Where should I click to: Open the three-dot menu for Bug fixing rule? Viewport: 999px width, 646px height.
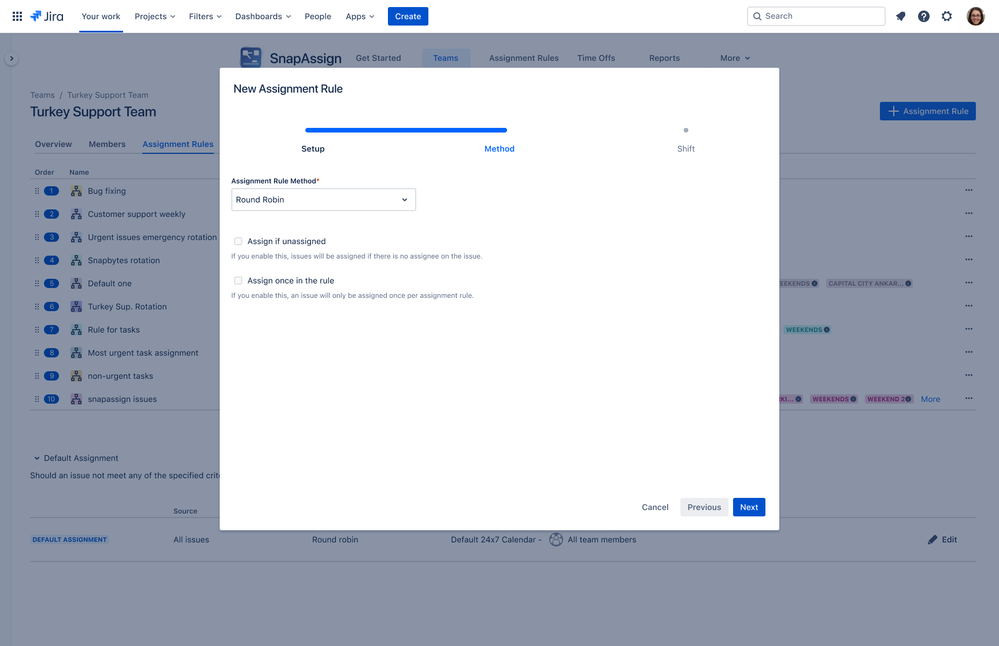[968, 190]
